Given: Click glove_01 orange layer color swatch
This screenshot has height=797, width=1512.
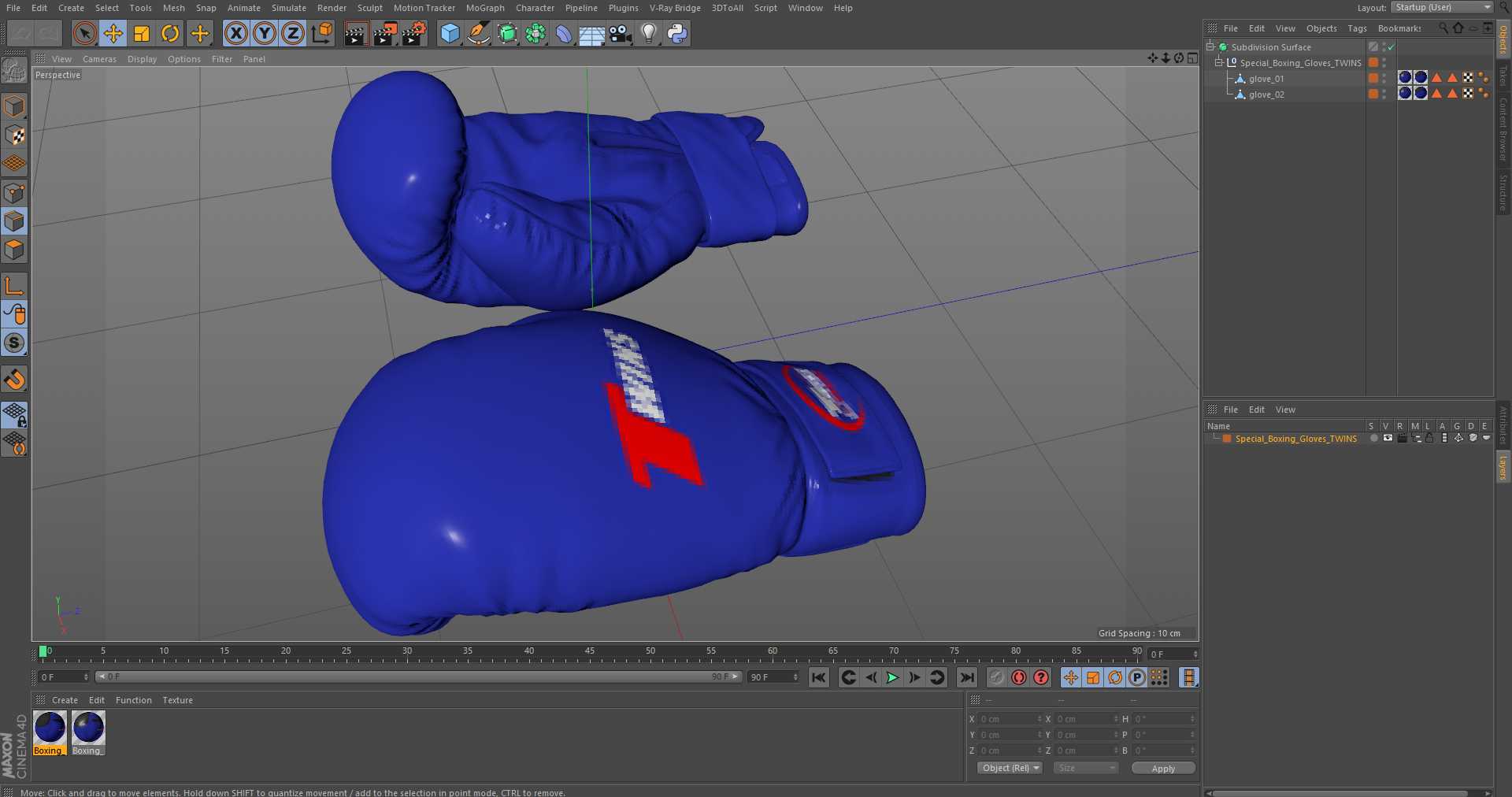Looking at the screenshot, I should tap(1373, 78).
